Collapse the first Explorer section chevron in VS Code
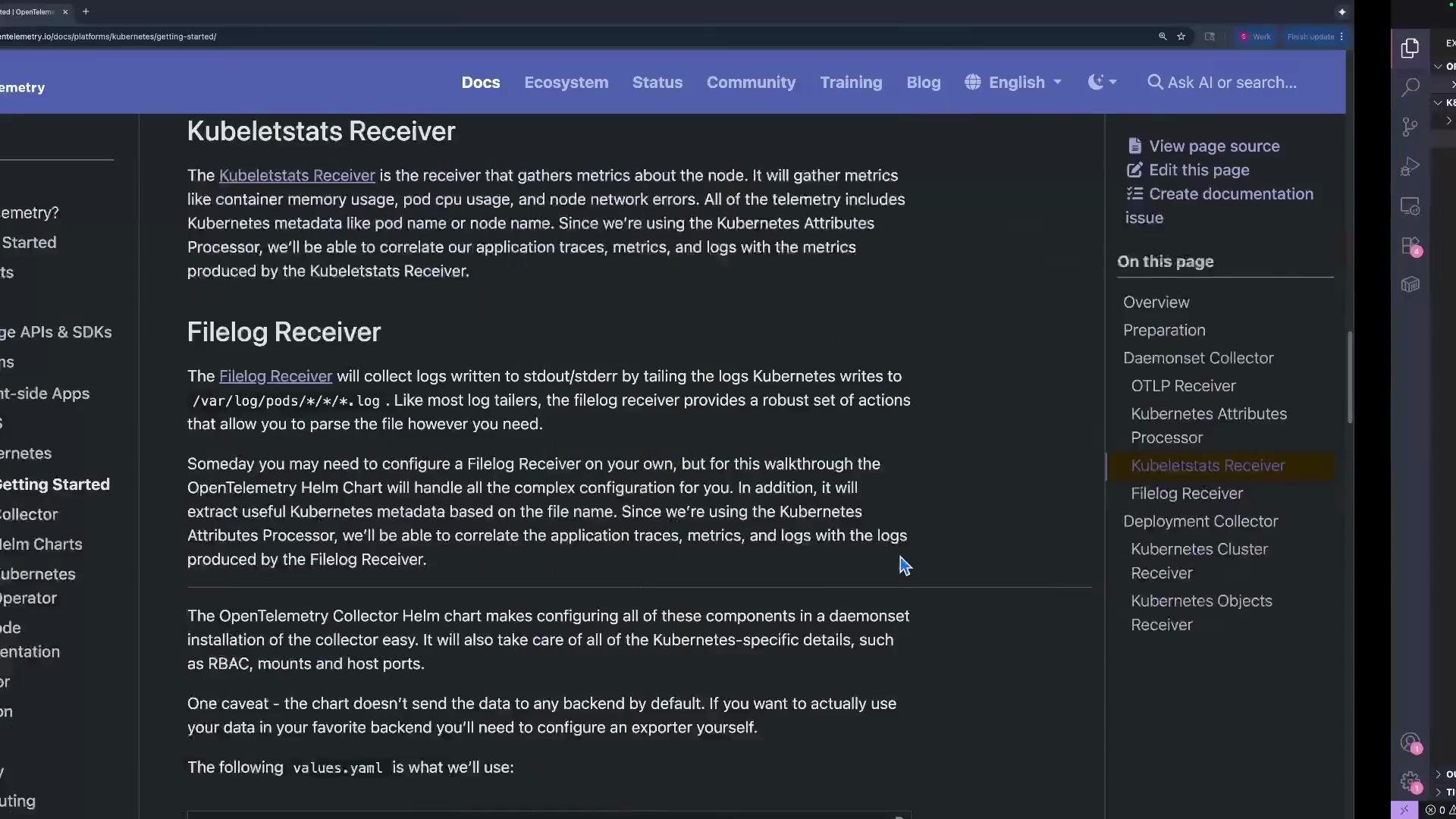 point(1438,66)
